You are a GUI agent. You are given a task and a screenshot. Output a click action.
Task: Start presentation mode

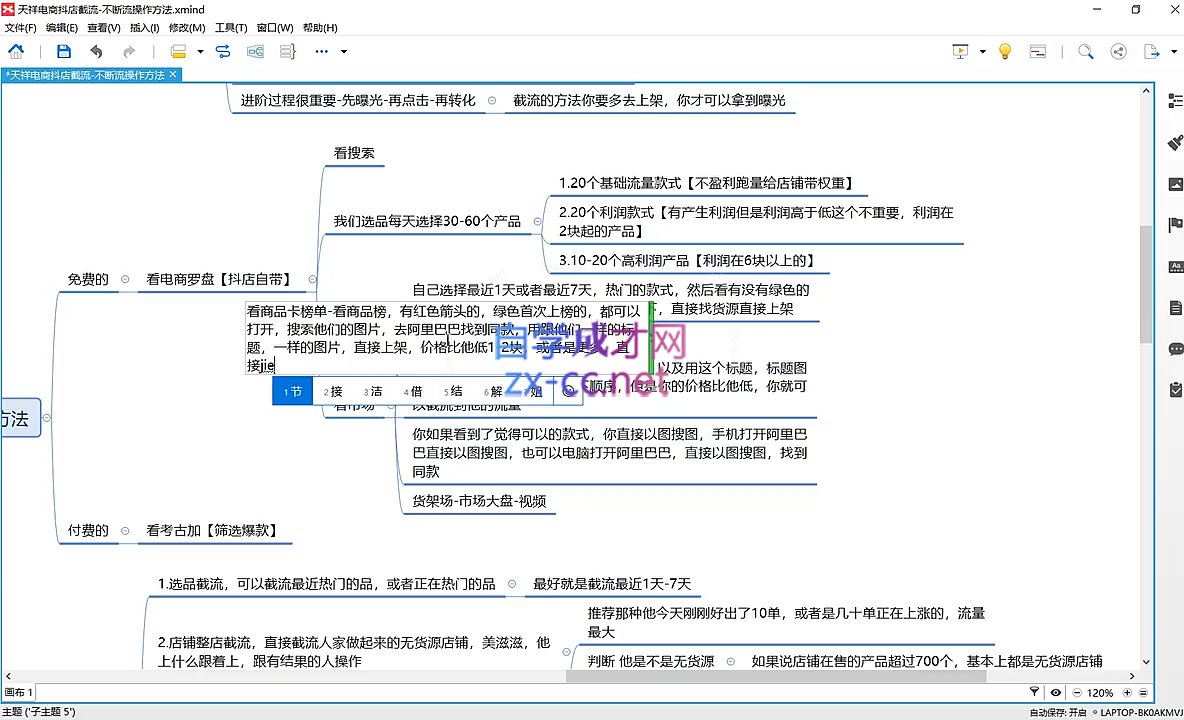960,51
